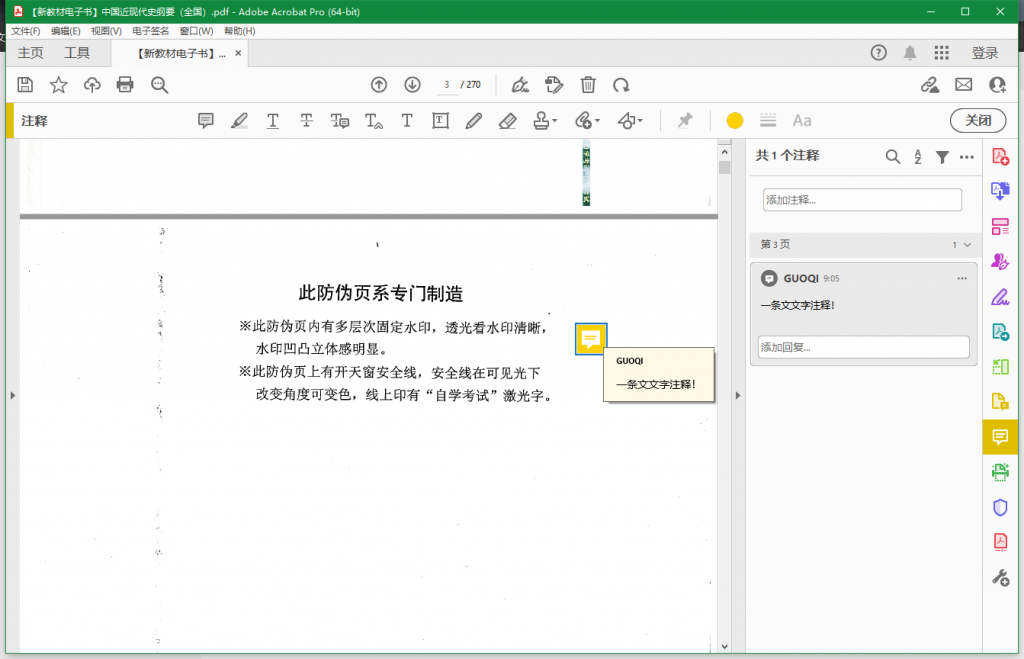Switch to the 工具 tab
The width and height of the screenshot is (1024, 659).
click(x=77, y=53)
